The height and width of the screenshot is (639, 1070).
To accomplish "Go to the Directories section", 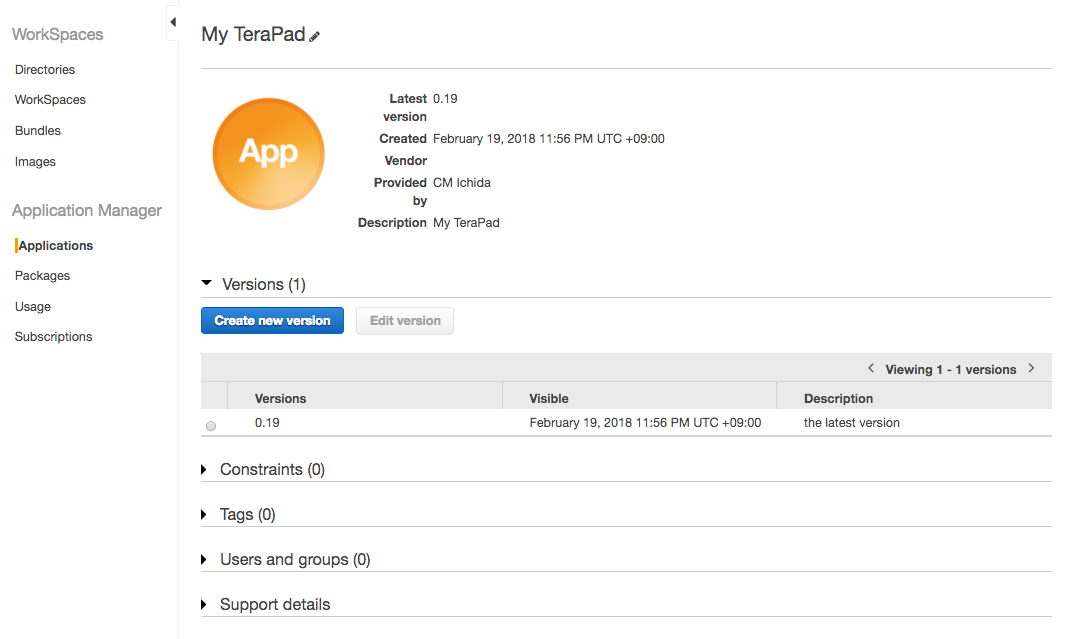I will 44,69.
